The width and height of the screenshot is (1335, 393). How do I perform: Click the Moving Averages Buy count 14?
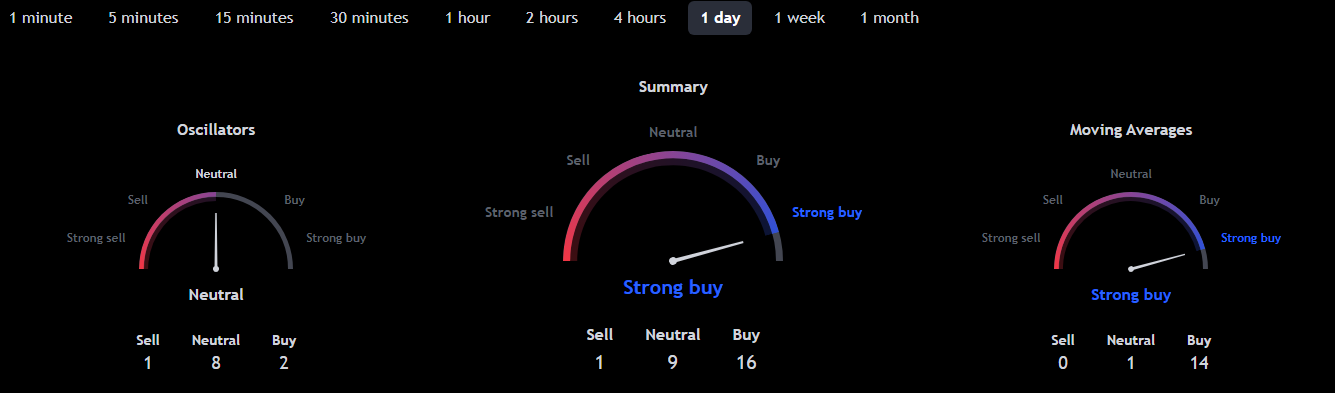tap(1199, 363)
